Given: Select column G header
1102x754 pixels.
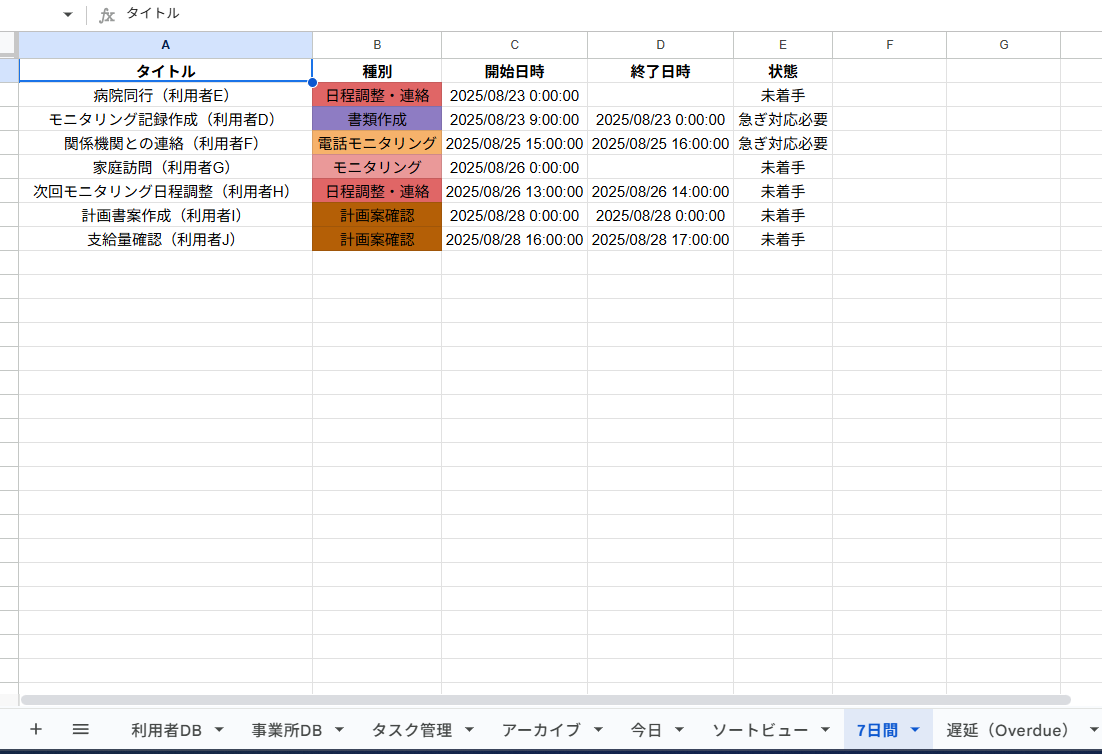Looking at the screenshot, I should pyautogui.click(x=1004, y=45).
